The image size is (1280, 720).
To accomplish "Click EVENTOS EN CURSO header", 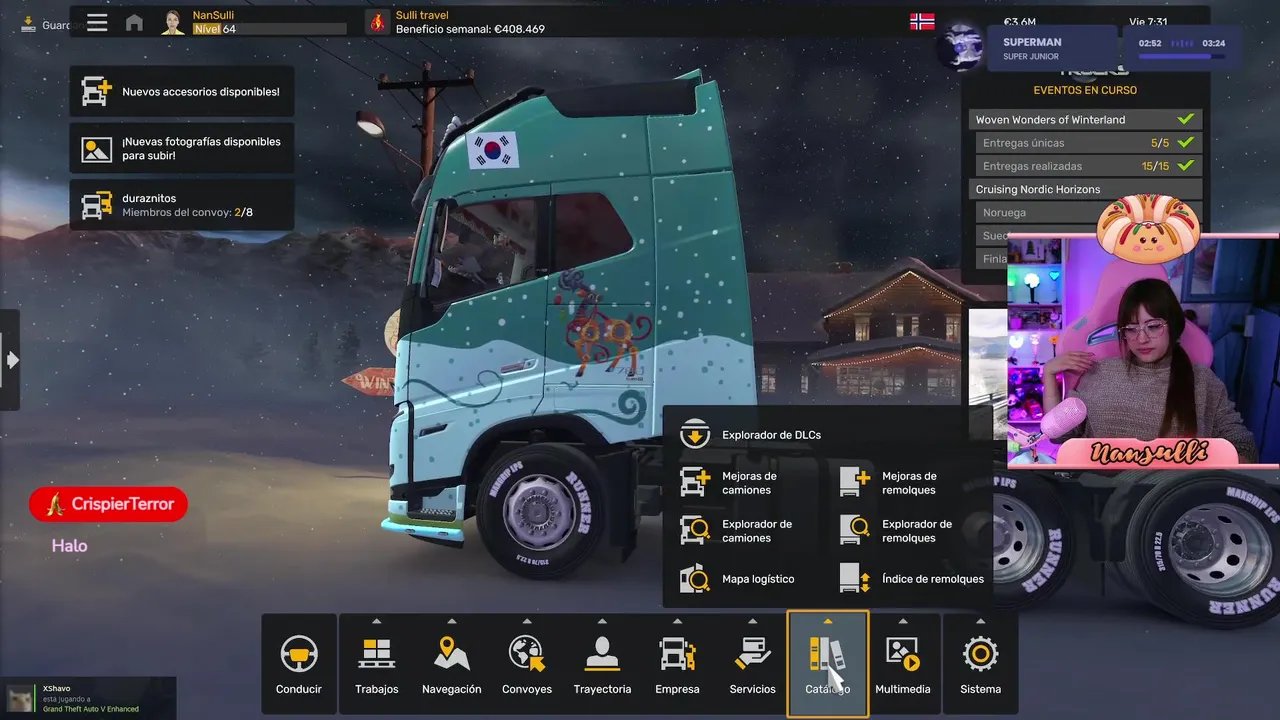I will (x=1085, y=90).
